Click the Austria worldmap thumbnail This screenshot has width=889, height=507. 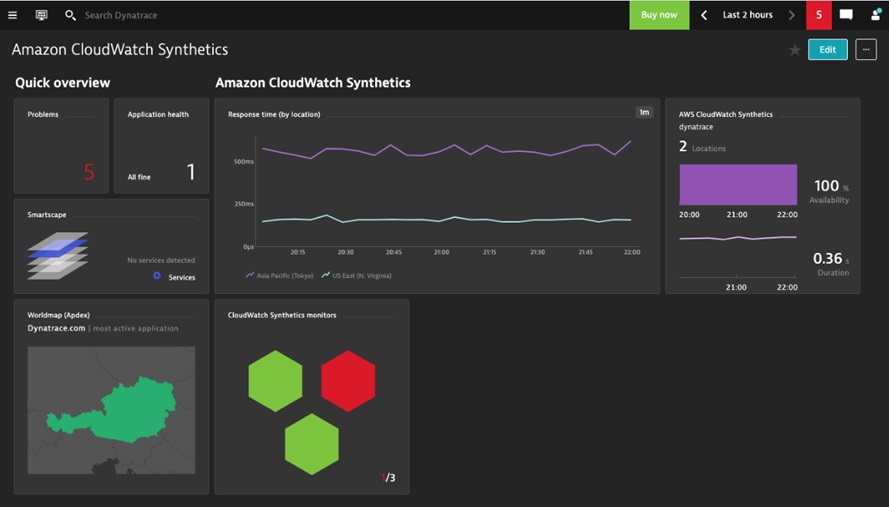click(111, 410)
